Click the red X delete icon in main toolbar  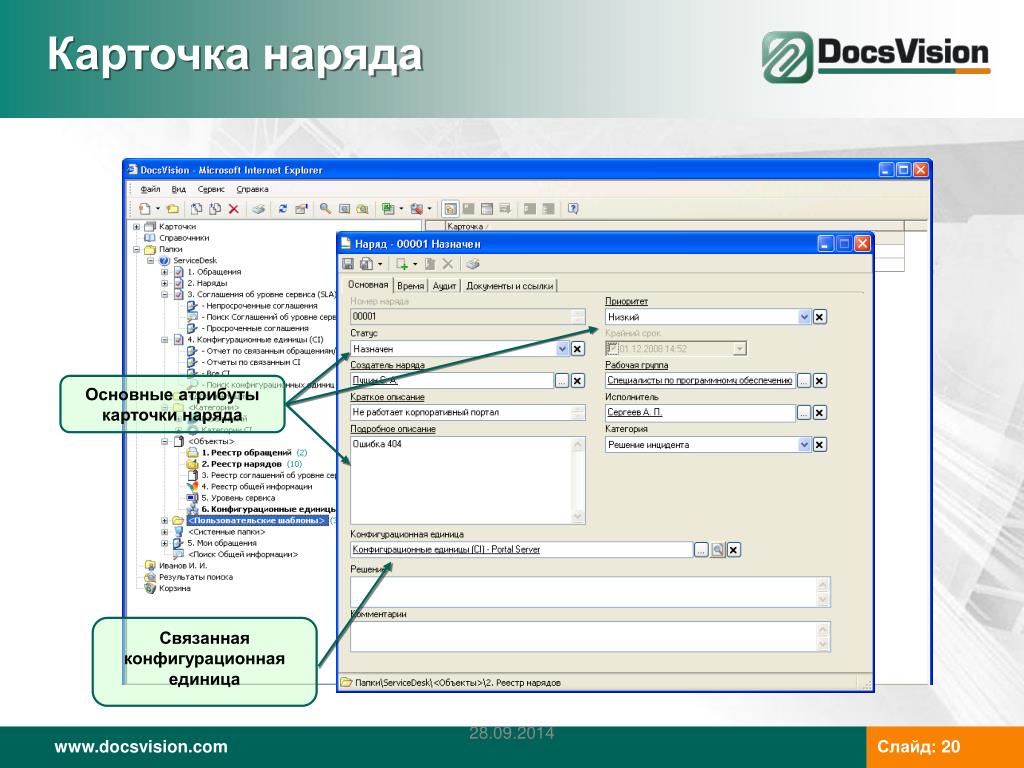tap(233, 209)
